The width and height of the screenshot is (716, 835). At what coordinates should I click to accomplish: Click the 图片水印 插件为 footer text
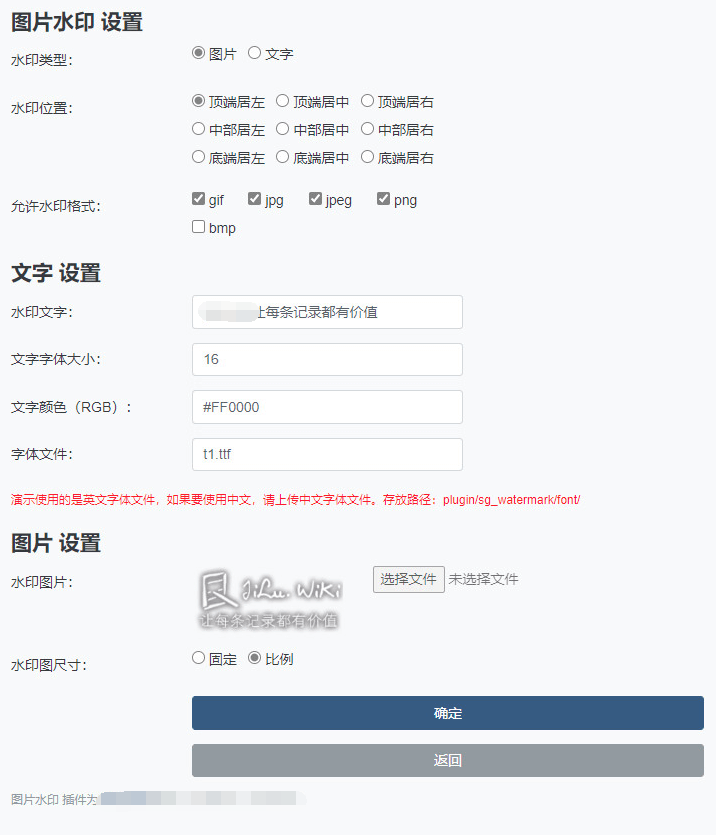(54, 799)
